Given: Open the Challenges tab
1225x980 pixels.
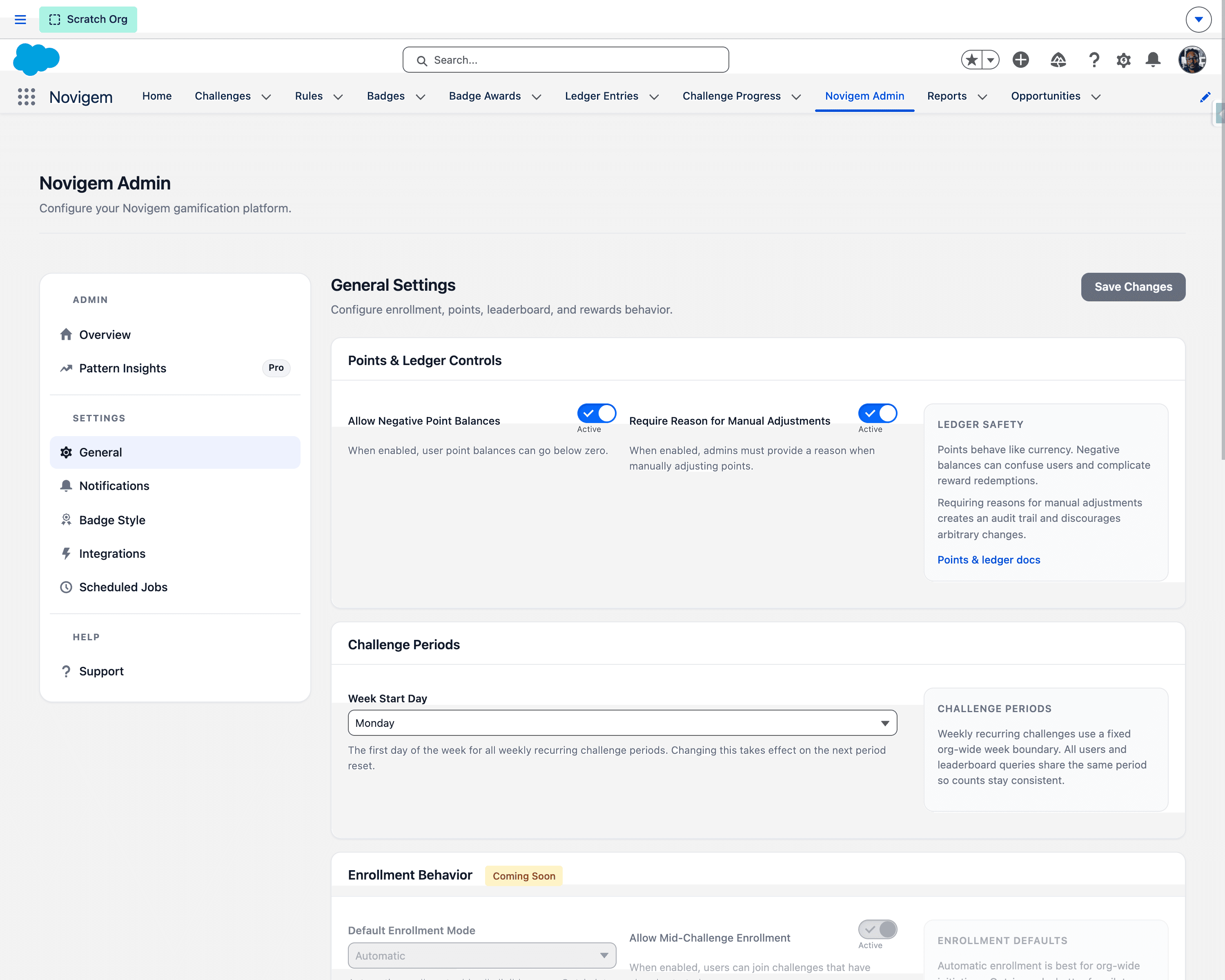Looking at the screenshot, I should point(223,96).
